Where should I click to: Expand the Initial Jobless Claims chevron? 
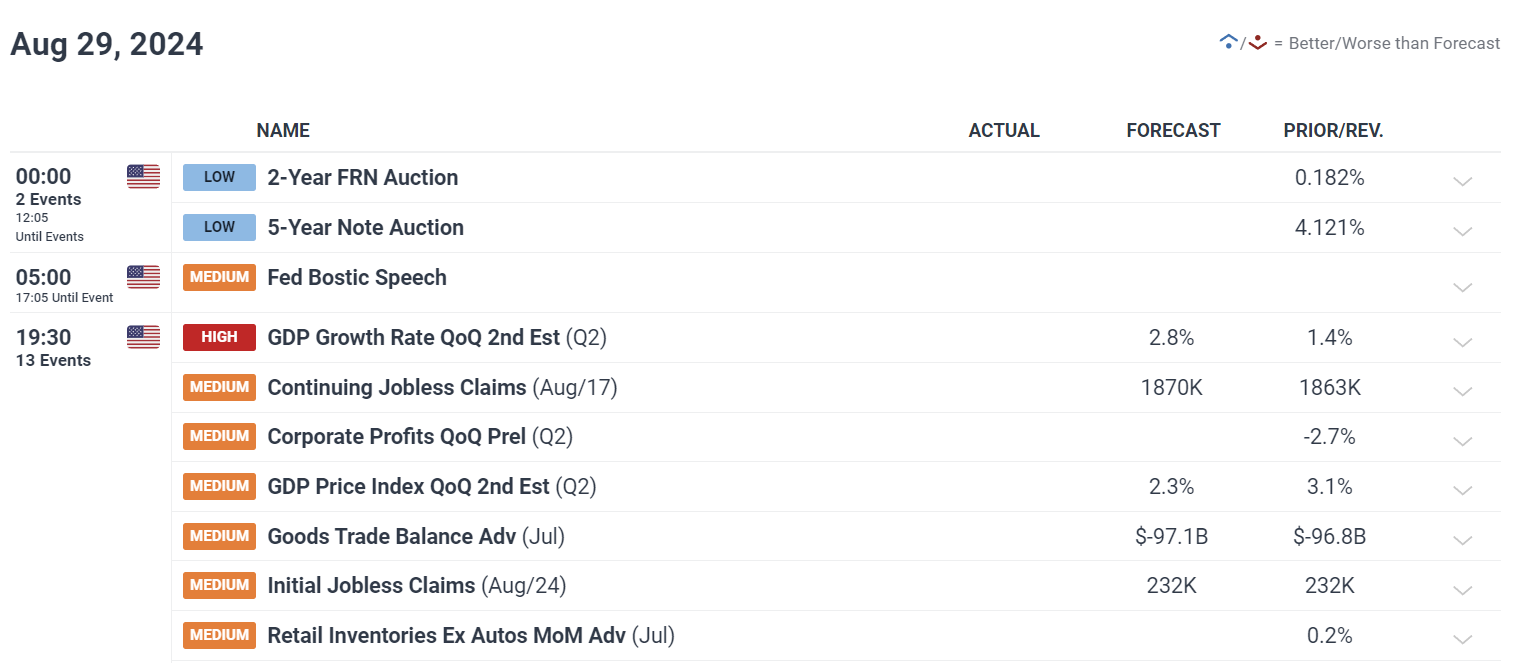click(x=1463, y=590)
